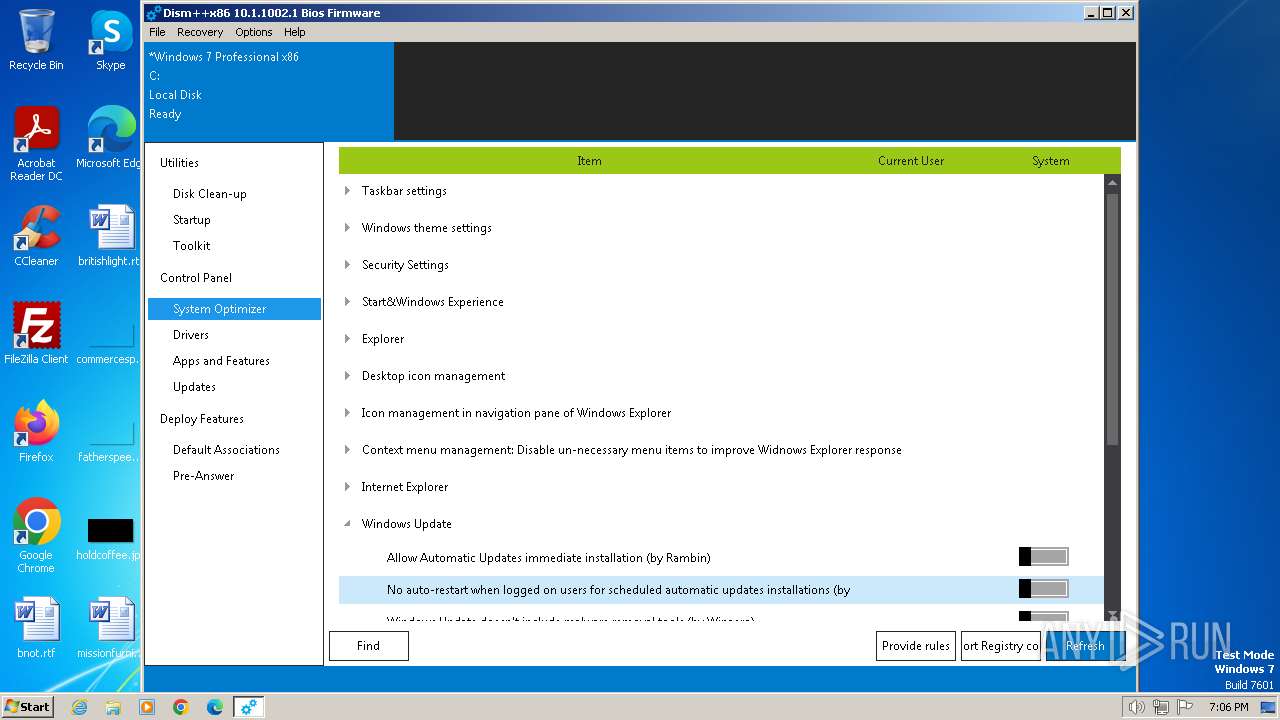Toggle Allow Automatic Updates immediate installation

click(1043, 557)
